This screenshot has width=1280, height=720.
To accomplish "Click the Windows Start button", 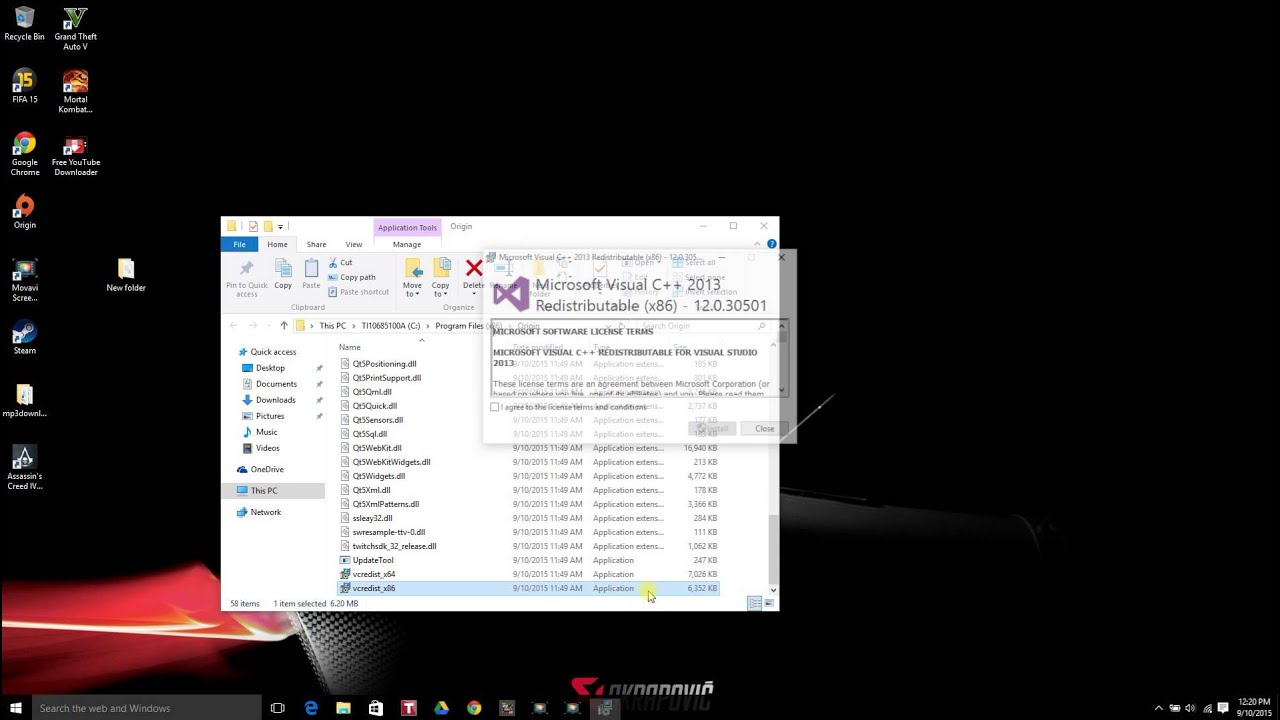I will (16, 708).
